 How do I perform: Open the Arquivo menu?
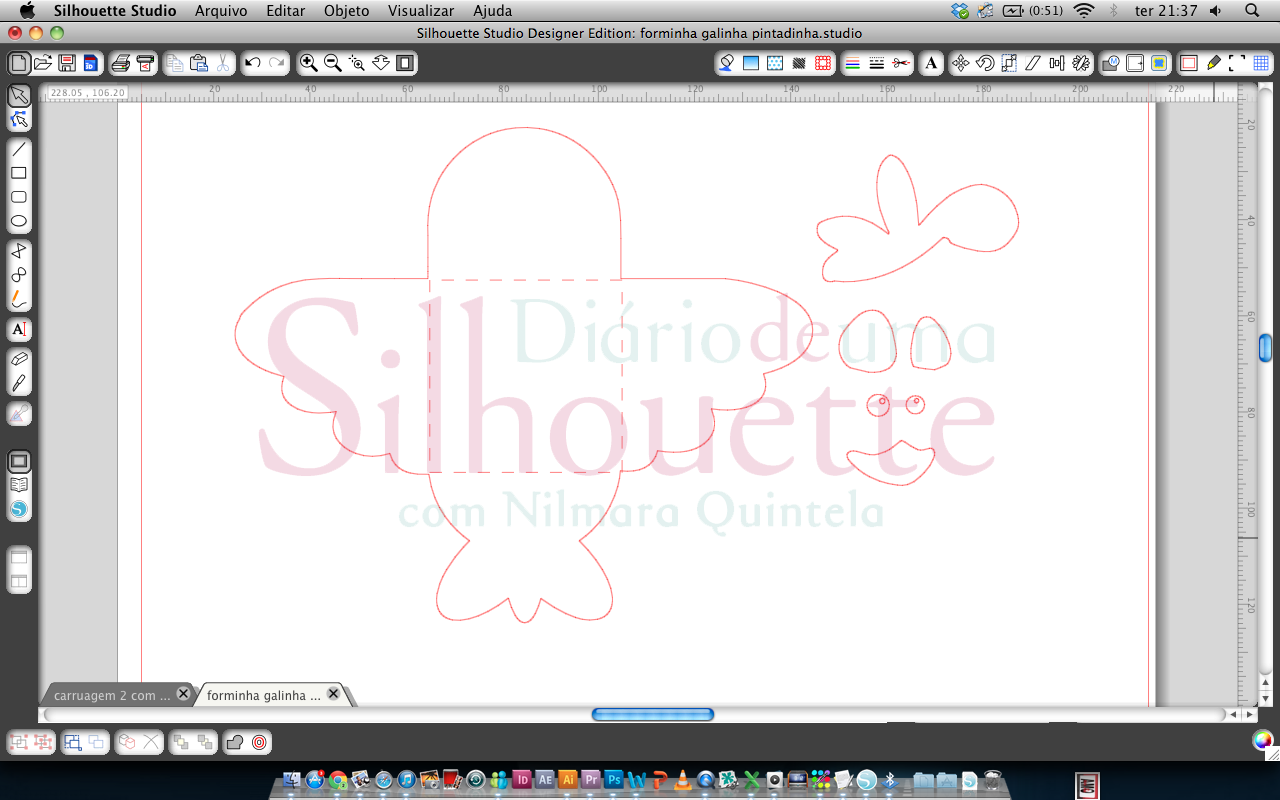coord(221,11)
